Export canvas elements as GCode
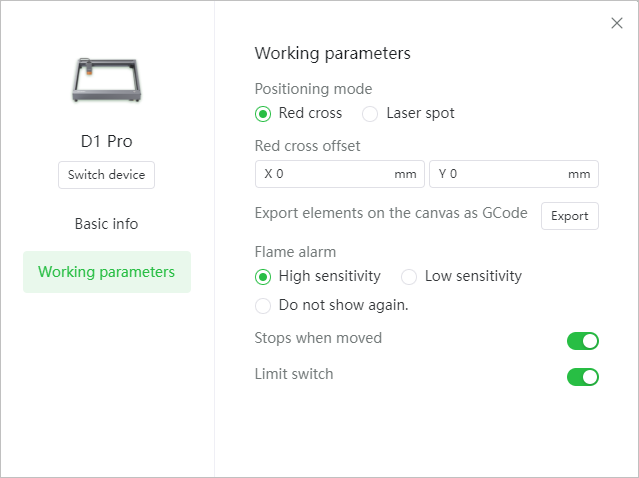Screen dimensions: 639x478 coord(569,216)
